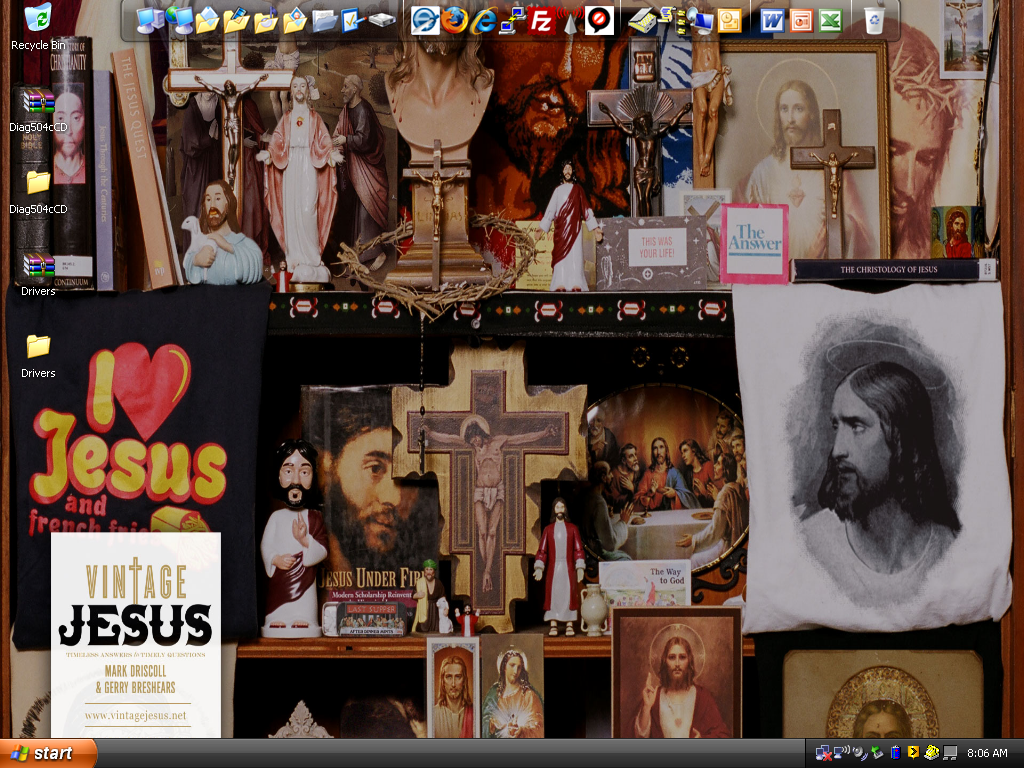Screen dimensions: 1024x768
Task: Launch Microsoft Outlook from the dock
Action: tap(729, 20)
